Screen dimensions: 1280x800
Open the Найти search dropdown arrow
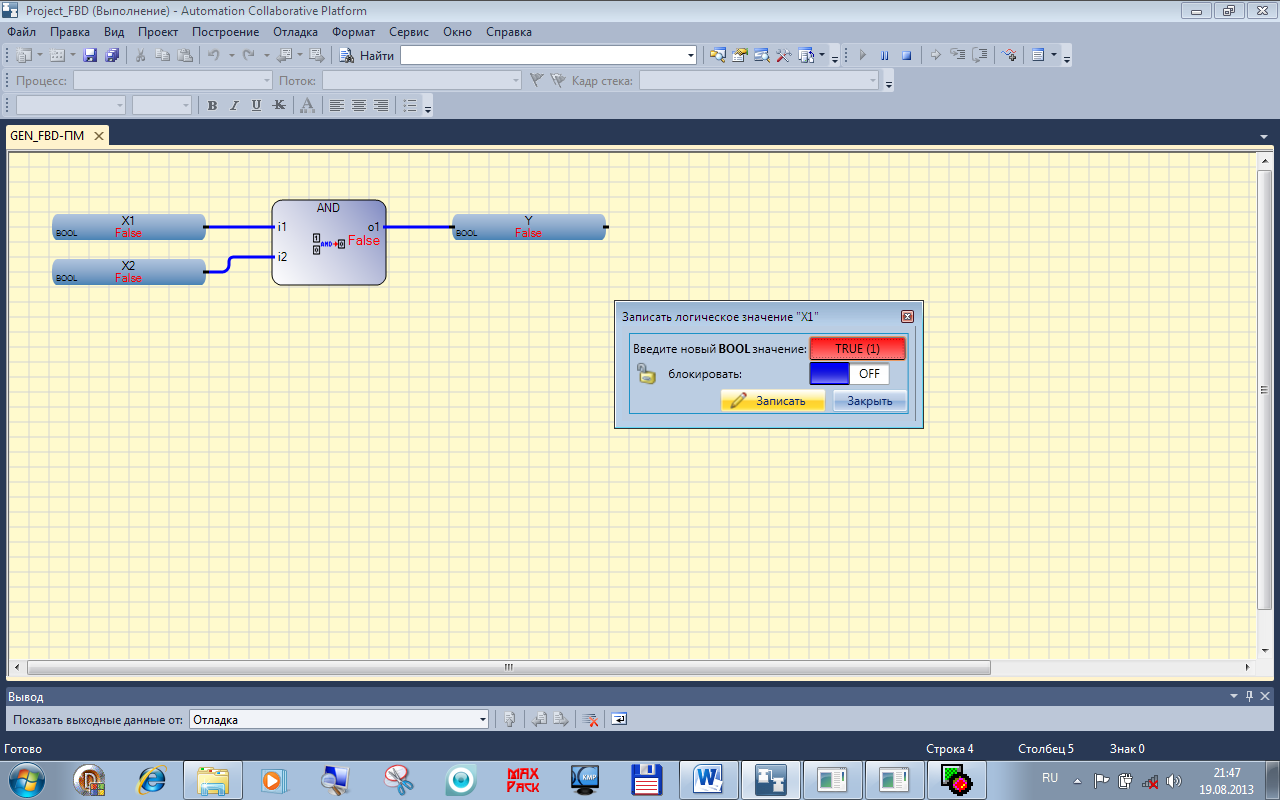click(691, 56)
